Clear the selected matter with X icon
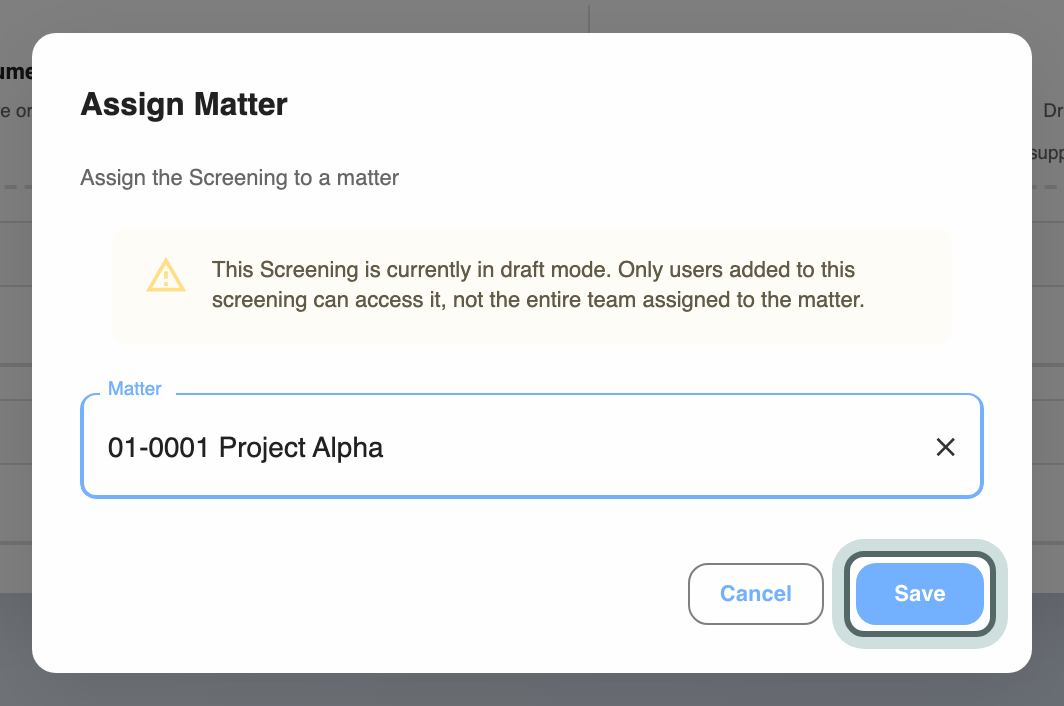 (x=945, y=447)
